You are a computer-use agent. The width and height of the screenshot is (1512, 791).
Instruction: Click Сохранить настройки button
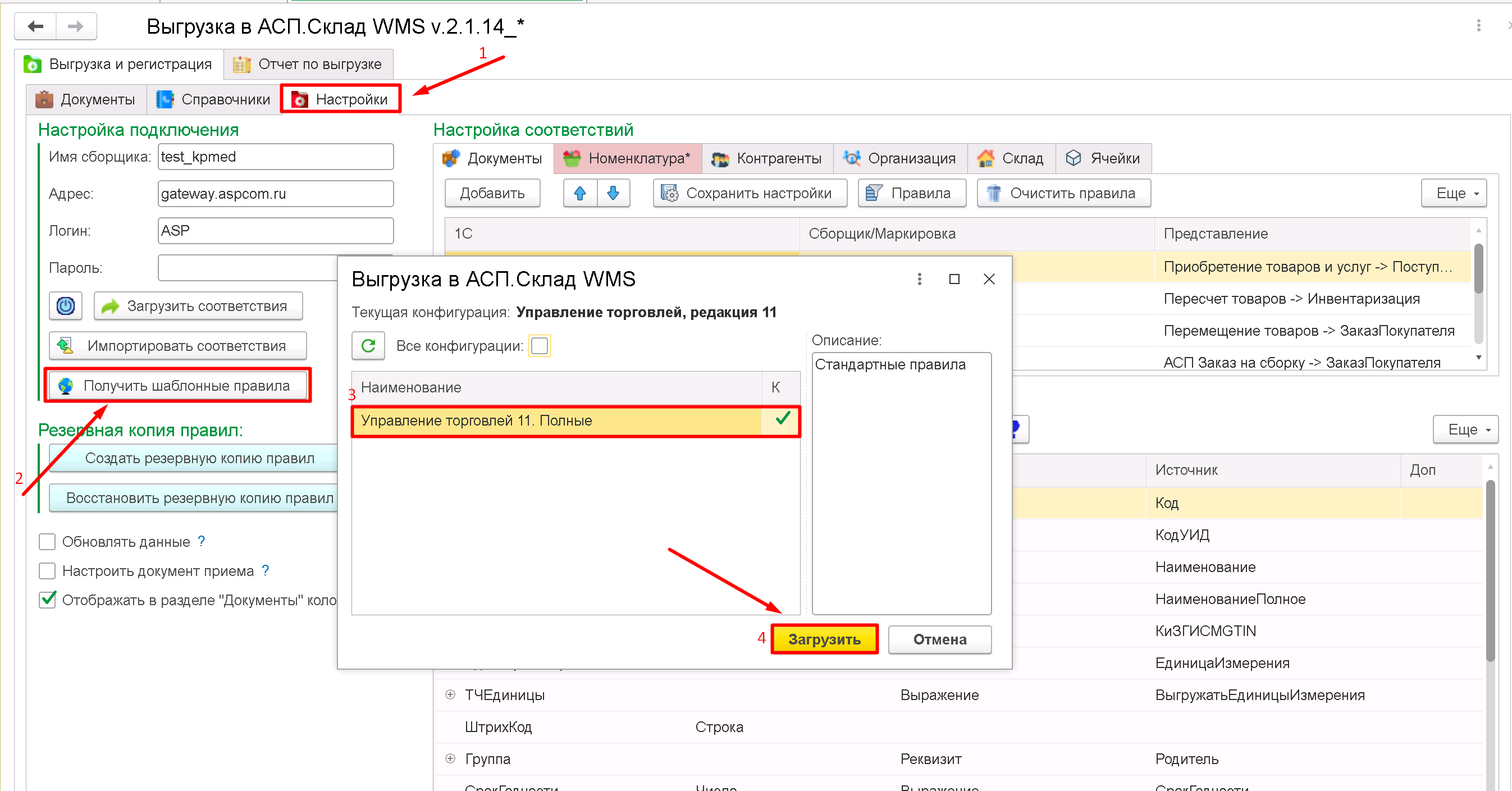coord(750,193)
